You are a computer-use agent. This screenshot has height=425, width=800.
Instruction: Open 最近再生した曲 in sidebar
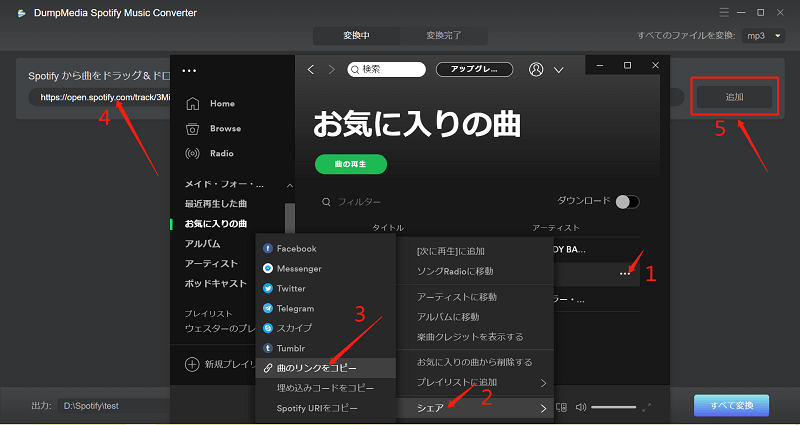pyautogui.click(x=216, y=204)
